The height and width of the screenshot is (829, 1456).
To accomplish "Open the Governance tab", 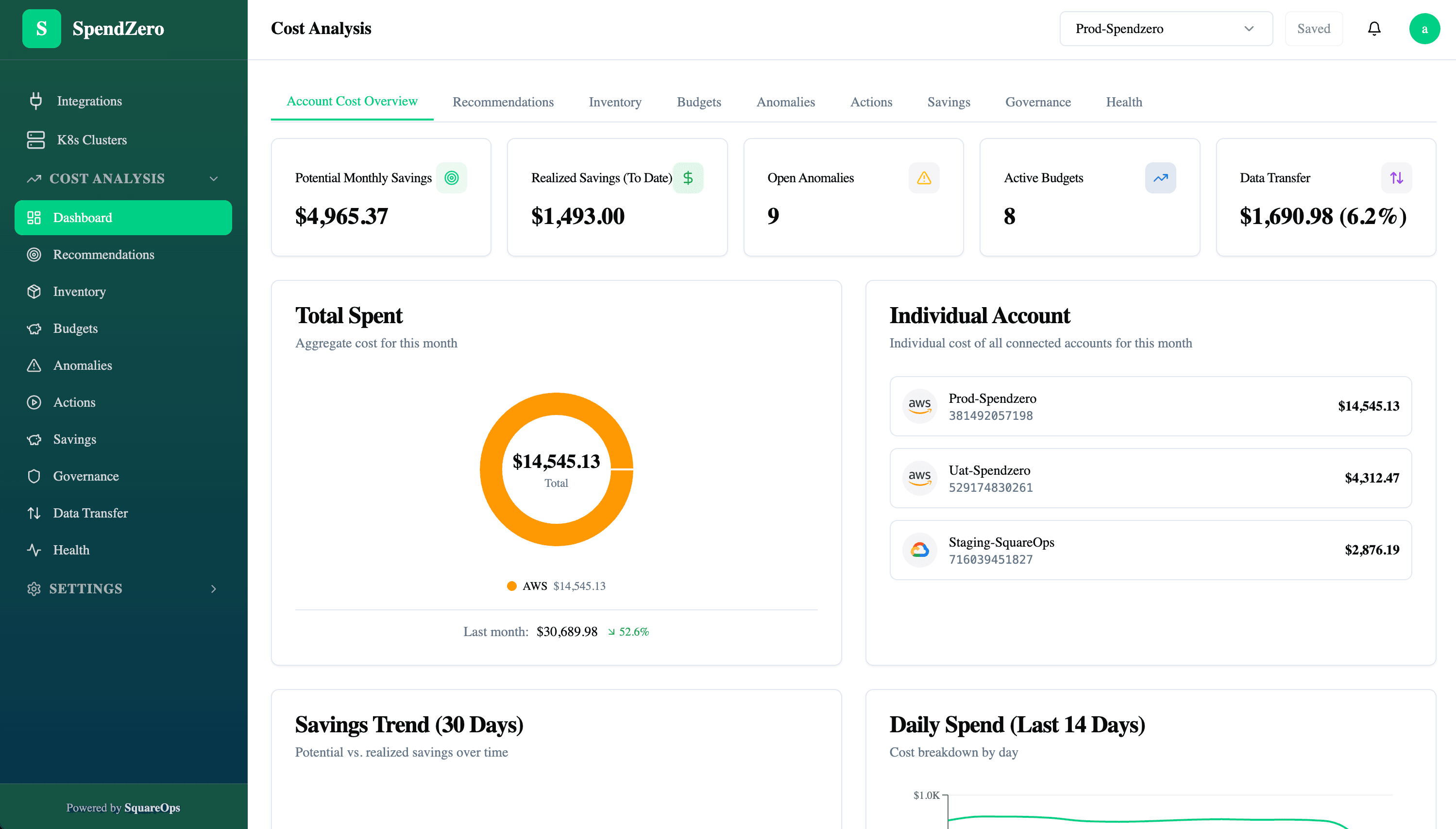I will tap(1038, 102).
